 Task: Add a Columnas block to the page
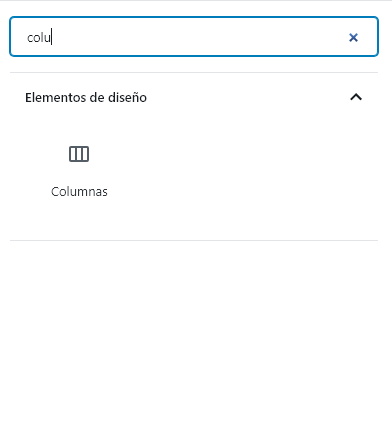click(x=79, y=171)
